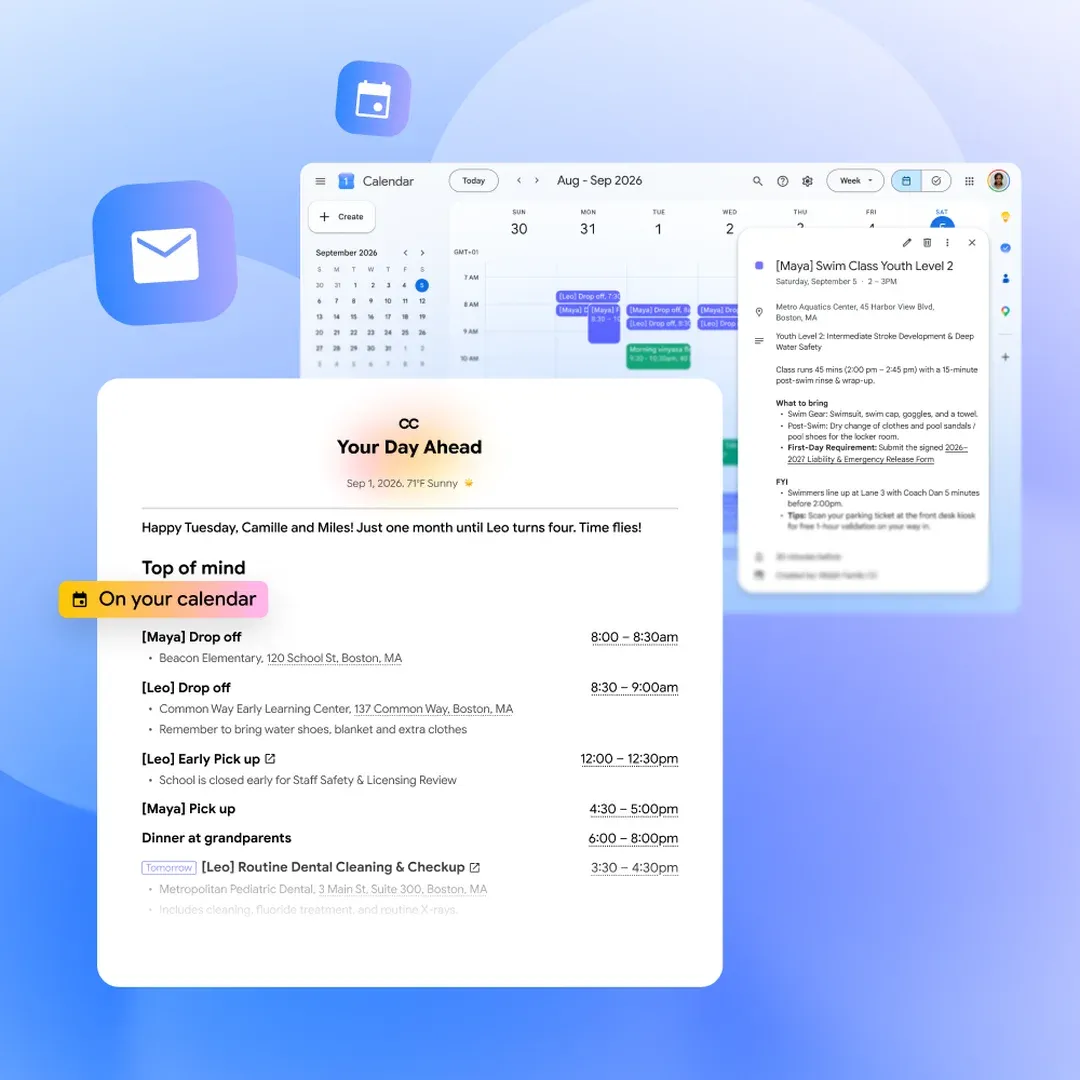Image resolution: width=1080 pixels, height=1080 pixels.
Task: Click the 4:30 – 5:00pm time
Action: click(633, 809)
